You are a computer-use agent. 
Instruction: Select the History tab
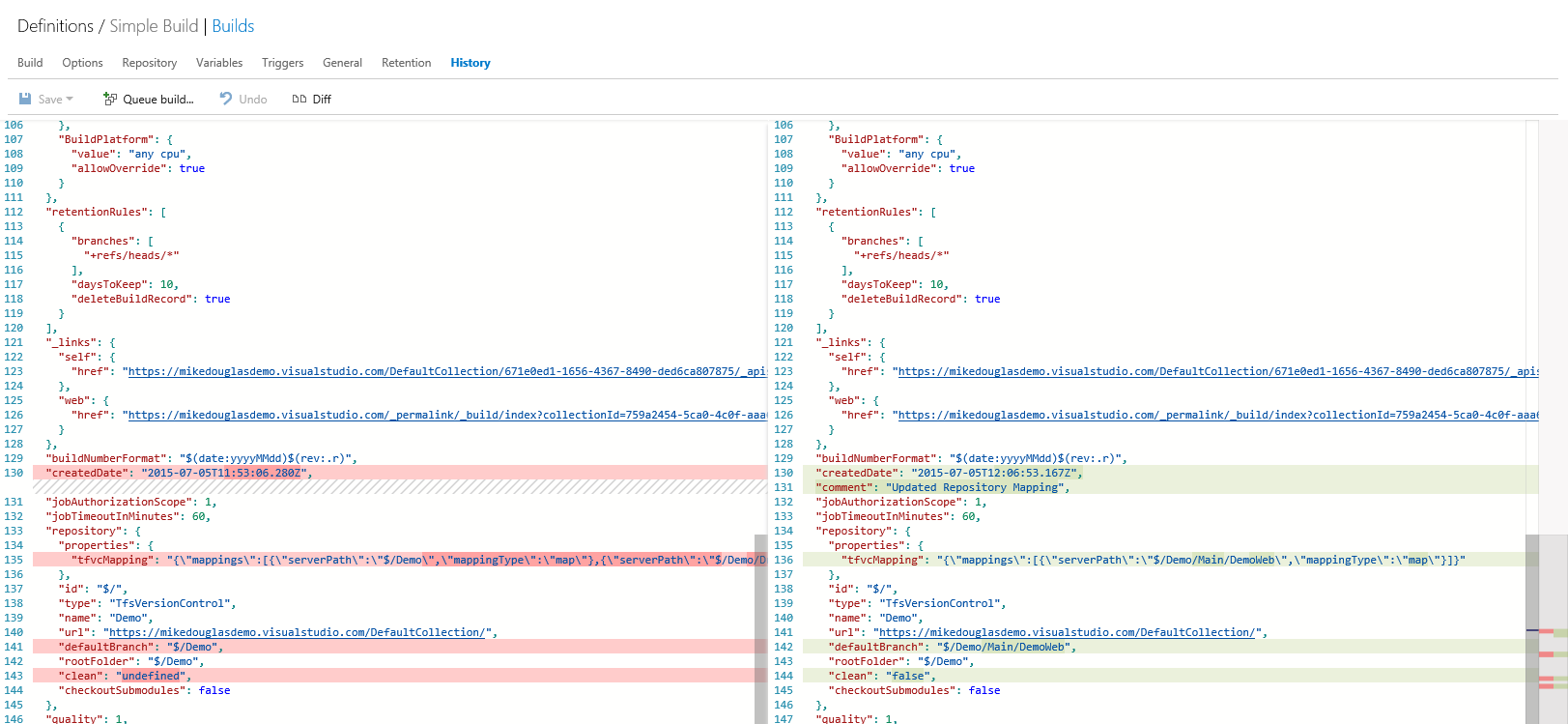point(470,63)
